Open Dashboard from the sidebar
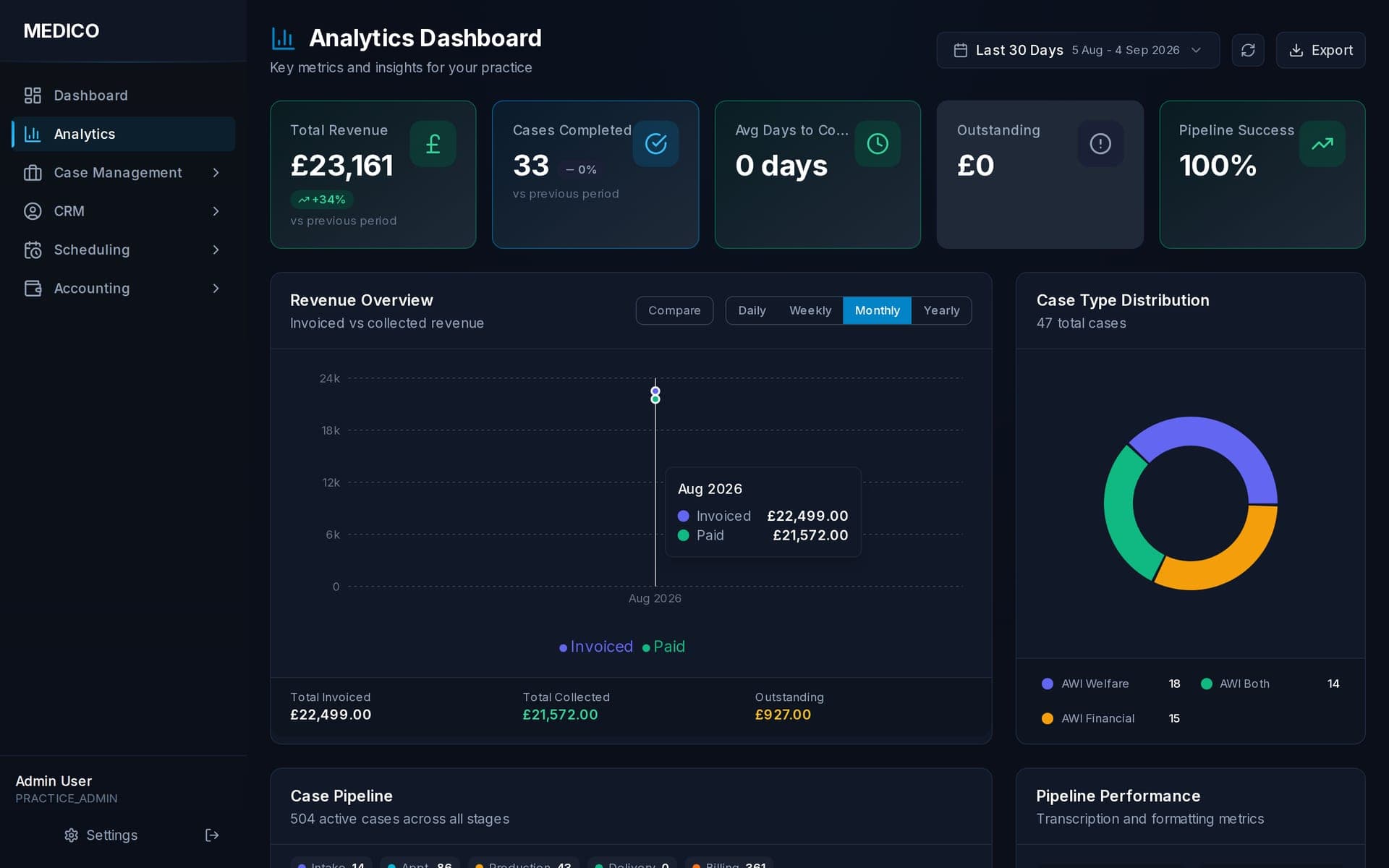The width and height of the screenshot is (1389, 868). (x=123, y=95)
